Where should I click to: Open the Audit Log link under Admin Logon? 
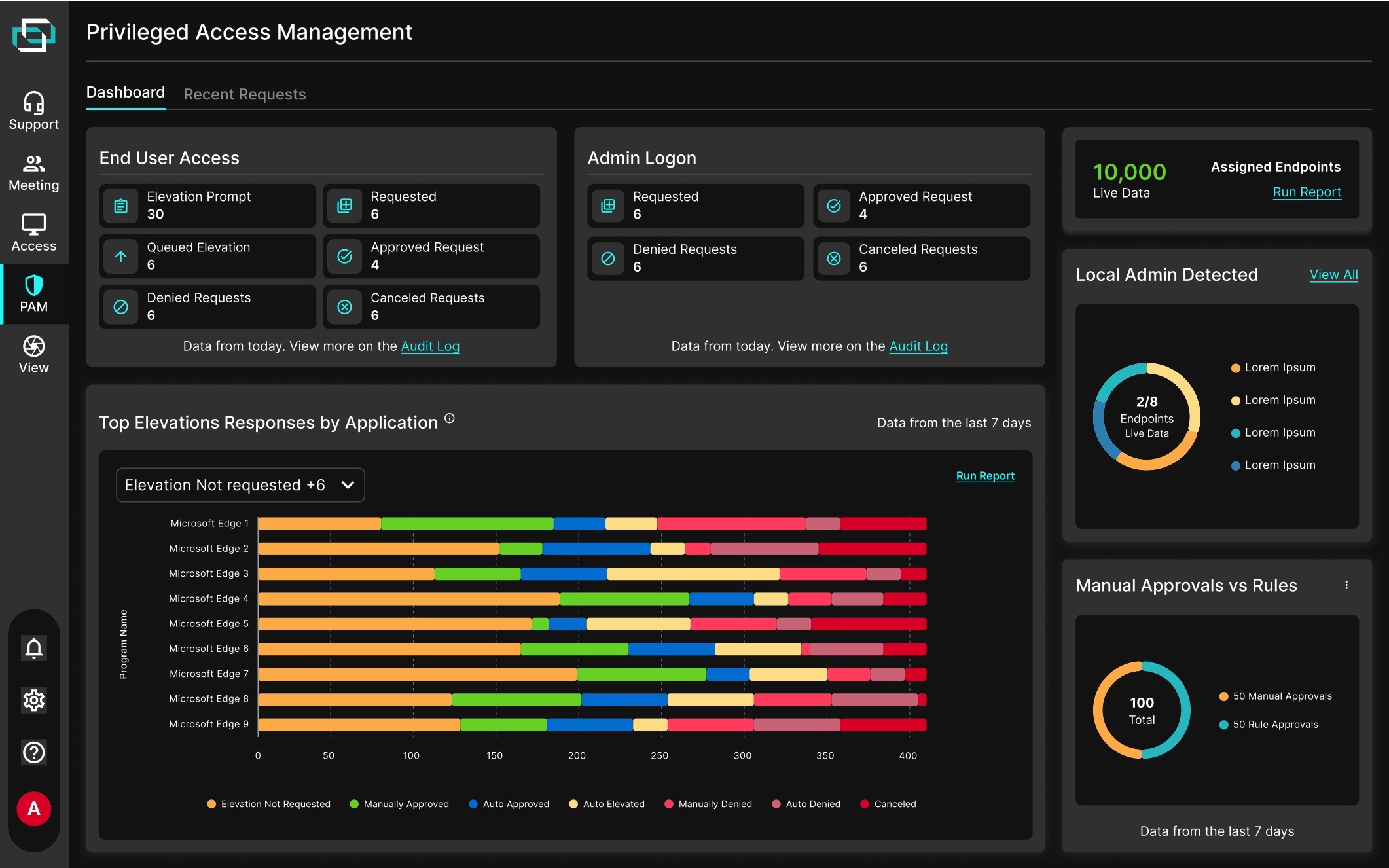coord(918,346)
